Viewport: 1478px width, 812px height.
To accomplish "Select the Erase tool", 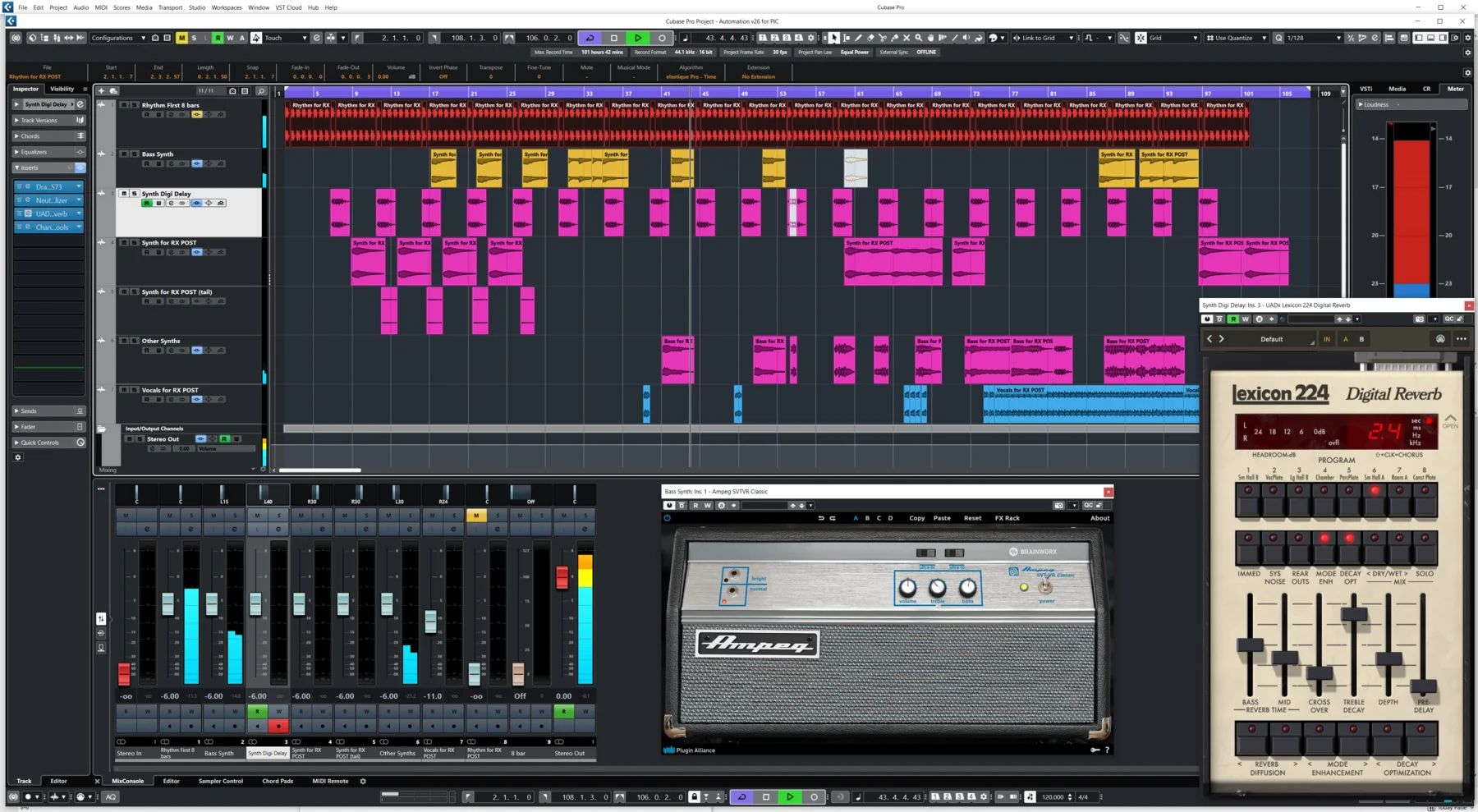I will tap(870, 38).
